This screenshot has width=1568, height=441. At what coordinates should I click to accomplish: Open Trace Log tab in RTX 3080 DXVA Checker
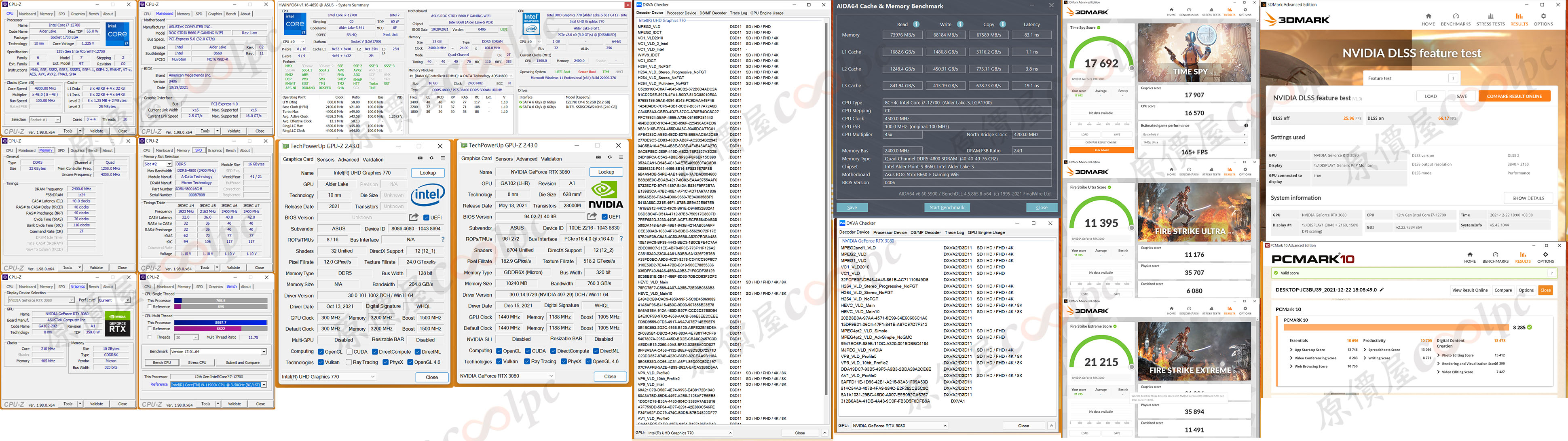point(954,232)
